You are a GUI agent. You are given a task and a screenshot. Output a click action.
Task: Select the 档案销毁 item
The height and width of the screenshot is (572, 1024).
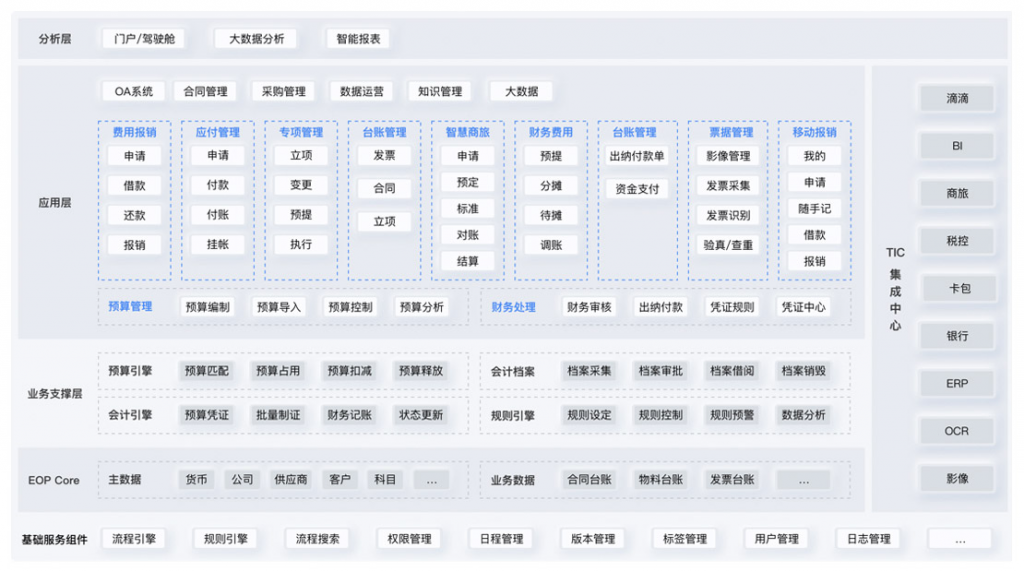click(x=803, y=371)
